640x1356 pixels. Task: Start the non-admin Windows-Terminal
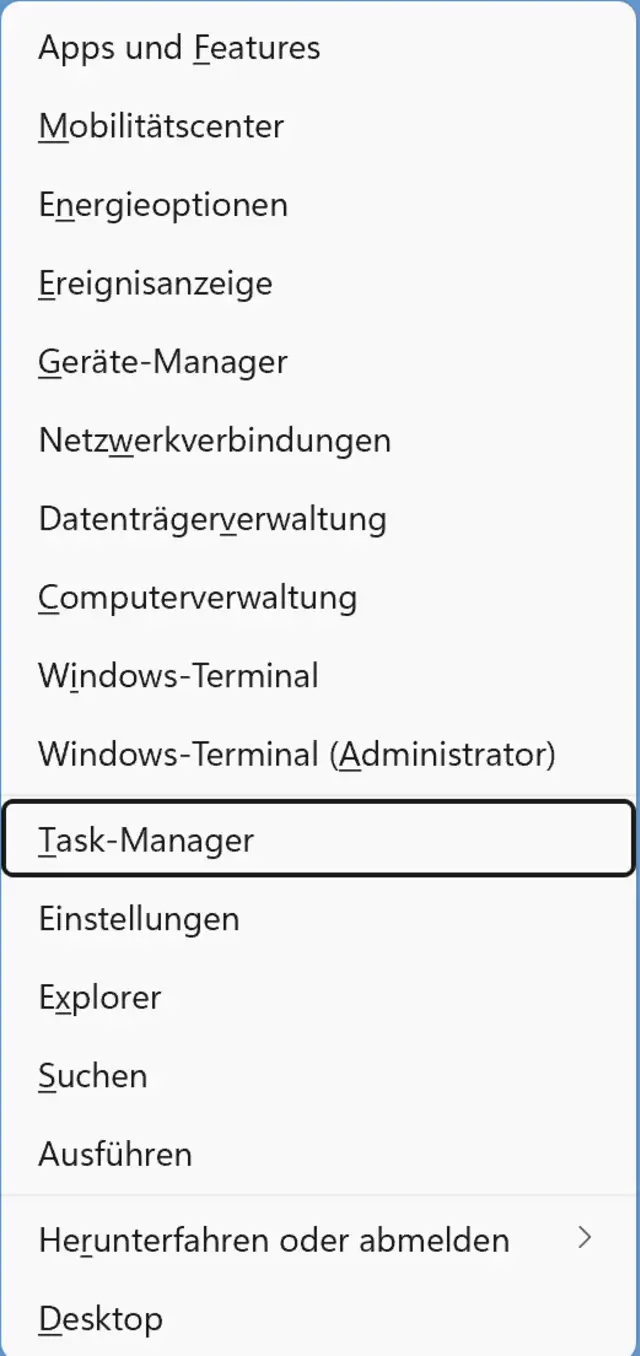point(178,675)
